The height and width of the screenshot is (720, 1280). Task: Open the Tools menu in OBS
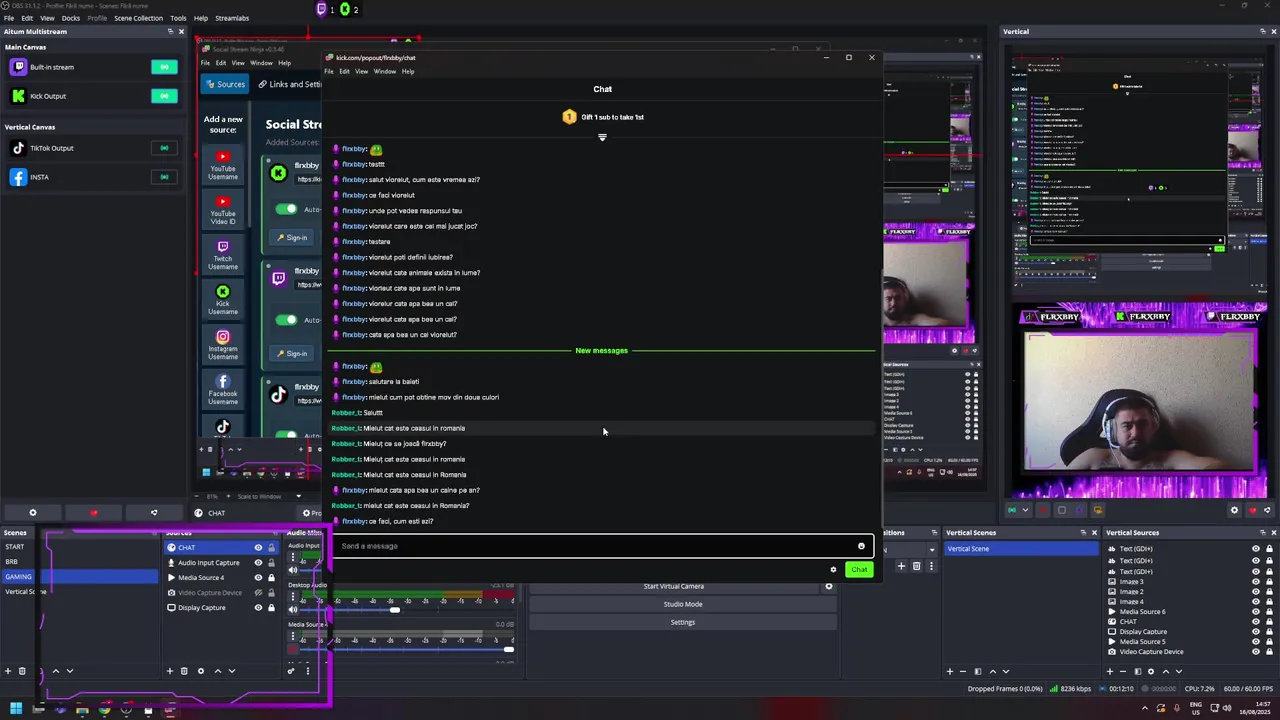coord(178,18)
